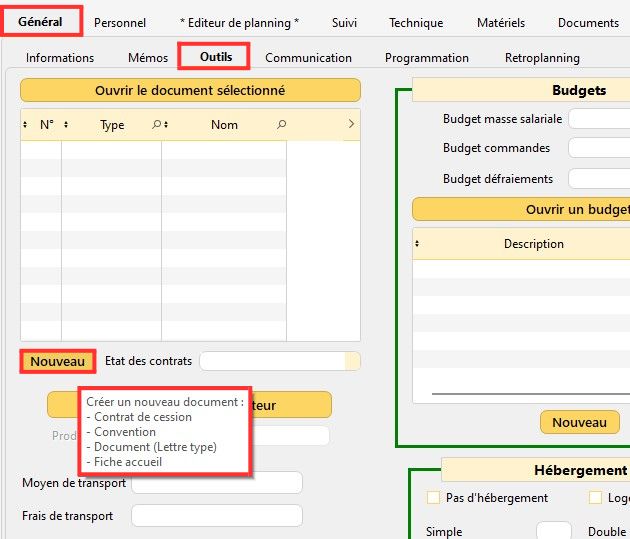Click the Budget masse salariale field
This screenshot has width=630, height=539.
(x=598, y=119)
